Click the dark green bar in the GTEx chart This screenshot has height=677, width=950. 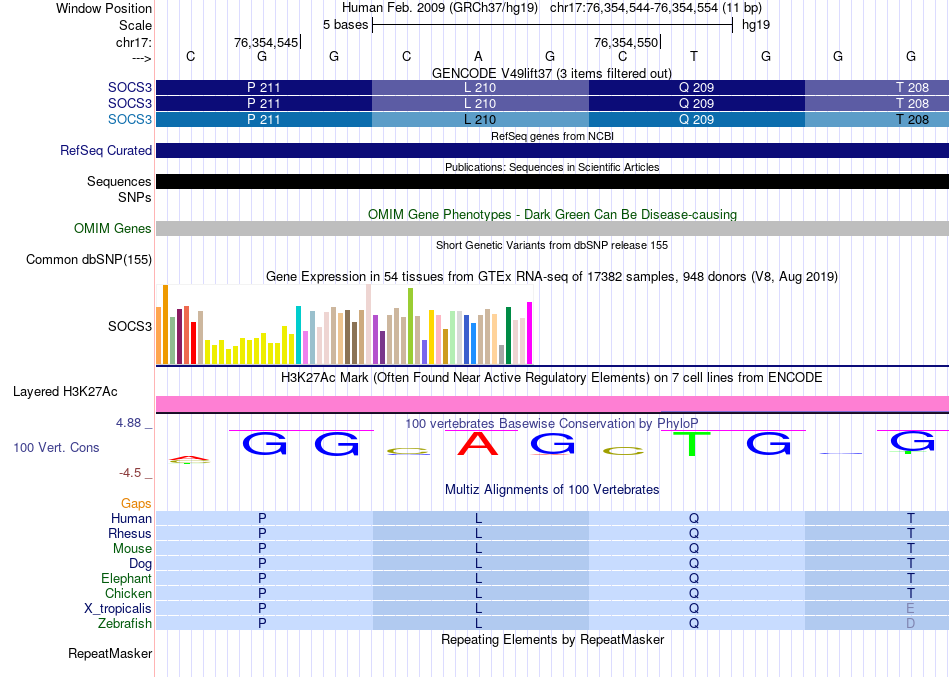[x=509, y=335]
